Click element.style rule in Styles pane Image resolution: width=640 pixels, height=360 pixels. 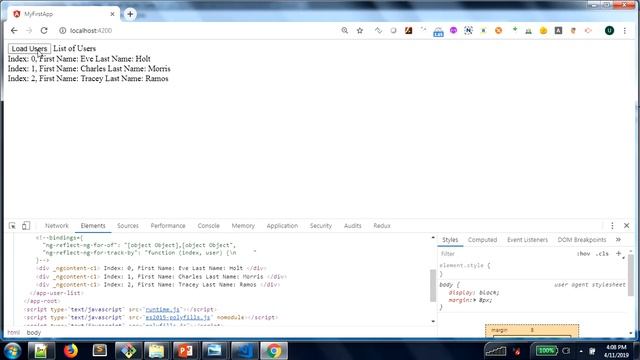click(x=465, y=265)
